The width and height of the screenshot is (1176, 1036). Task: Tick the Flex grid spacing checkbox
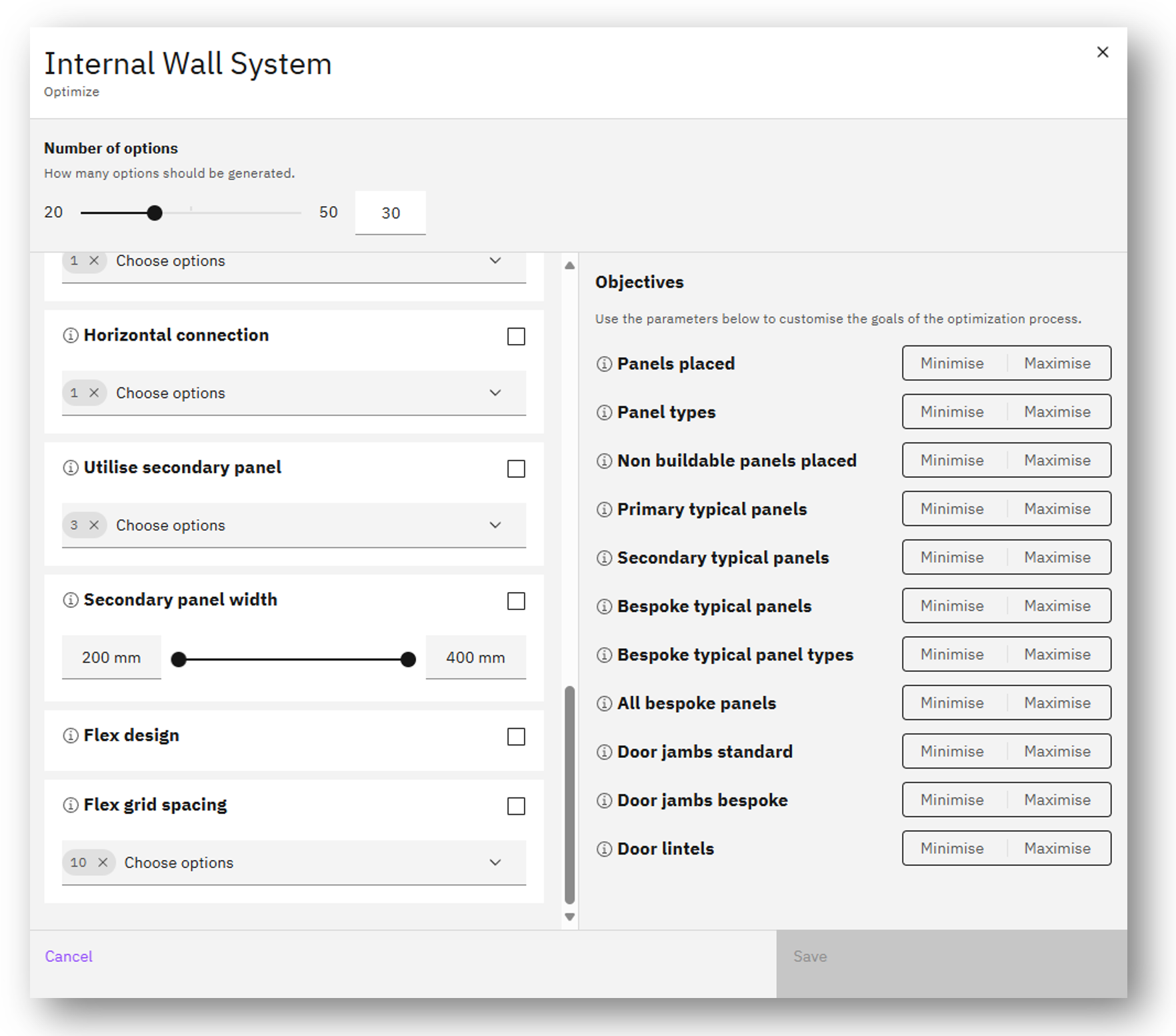516,806
